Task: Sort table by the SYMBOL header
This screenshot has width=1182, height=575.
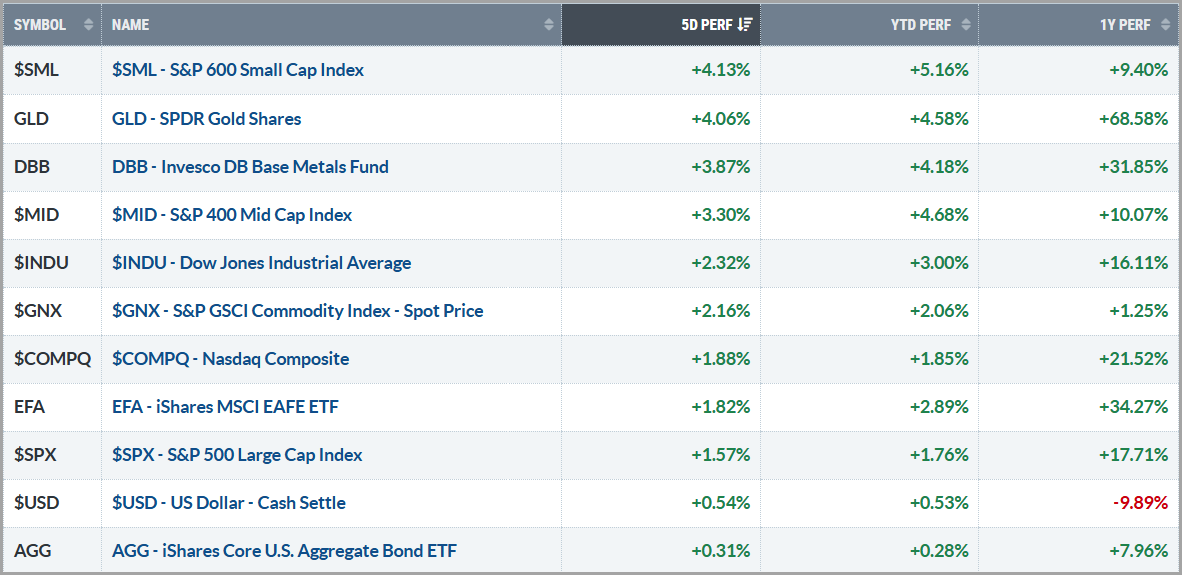Action: point(40,25)
